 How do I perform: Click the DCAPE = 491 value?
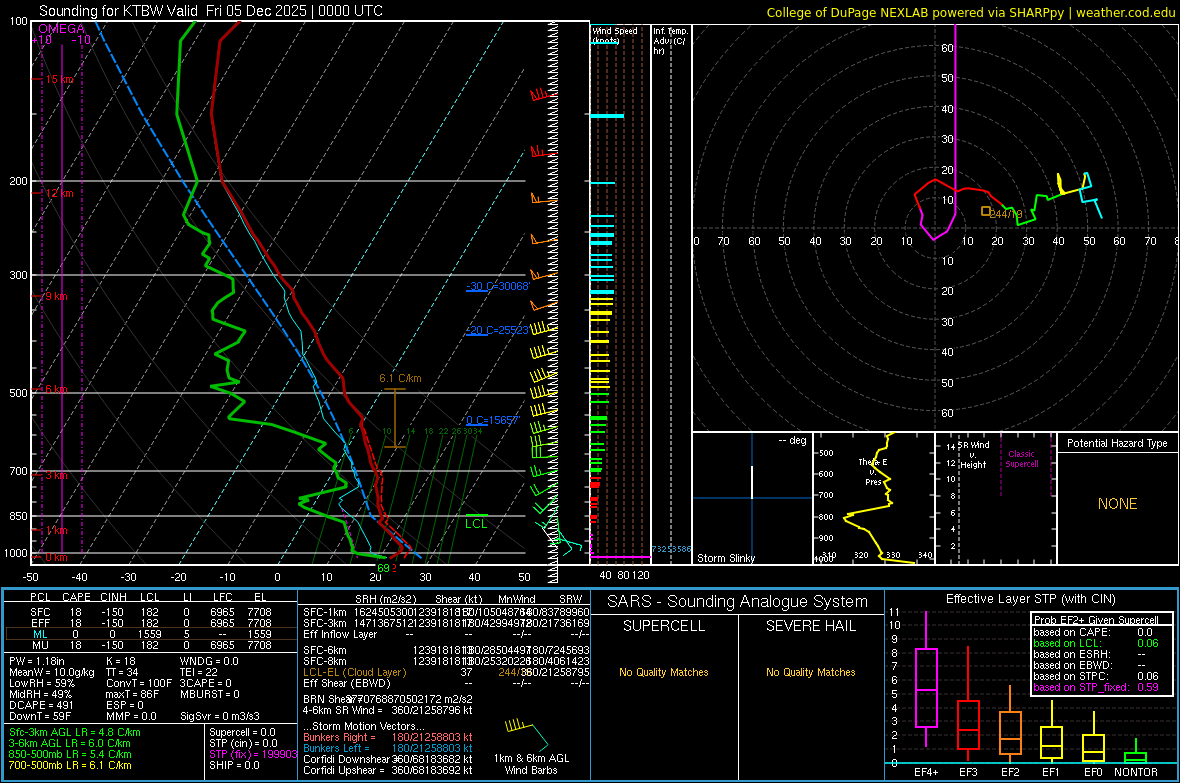pyautogui.click(x=41, y=705)
